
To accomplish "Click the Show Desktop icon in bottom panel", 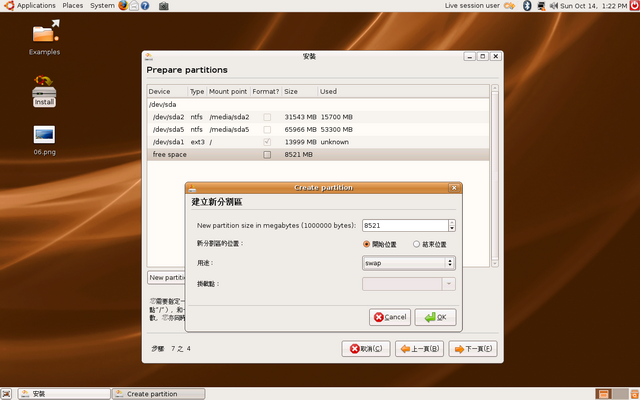I will [7, 393].
